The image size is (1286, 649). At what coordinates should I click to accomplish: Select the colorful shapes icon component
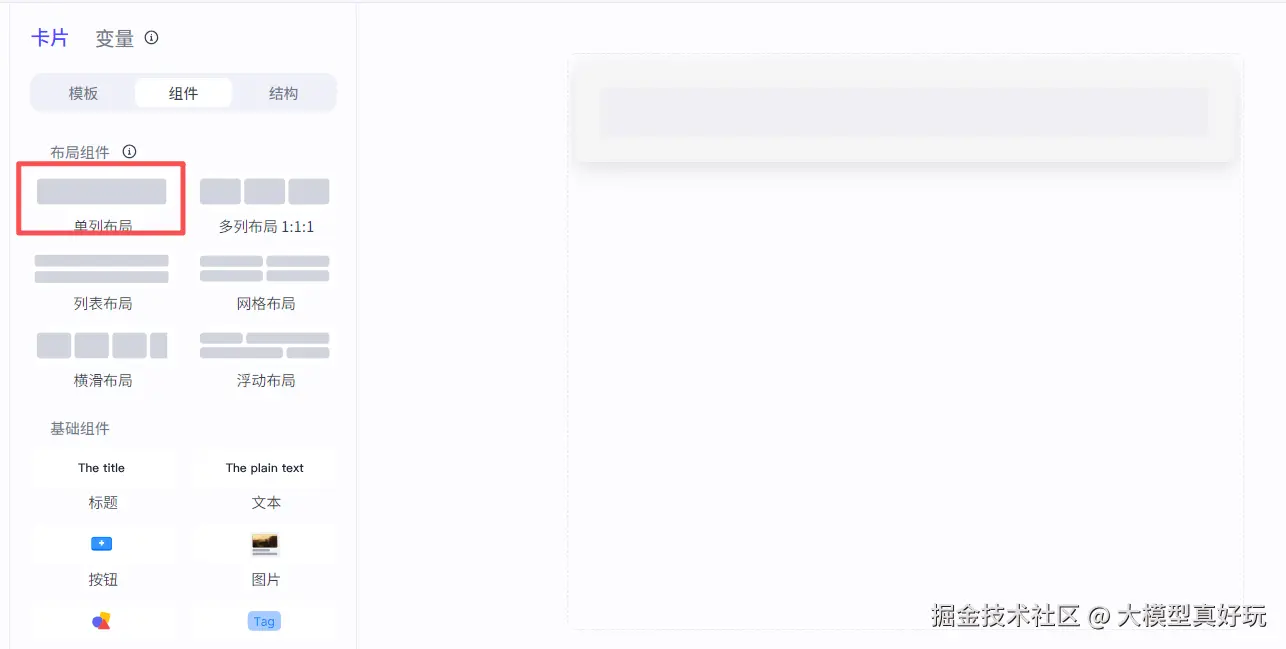(x=102, y=621)
